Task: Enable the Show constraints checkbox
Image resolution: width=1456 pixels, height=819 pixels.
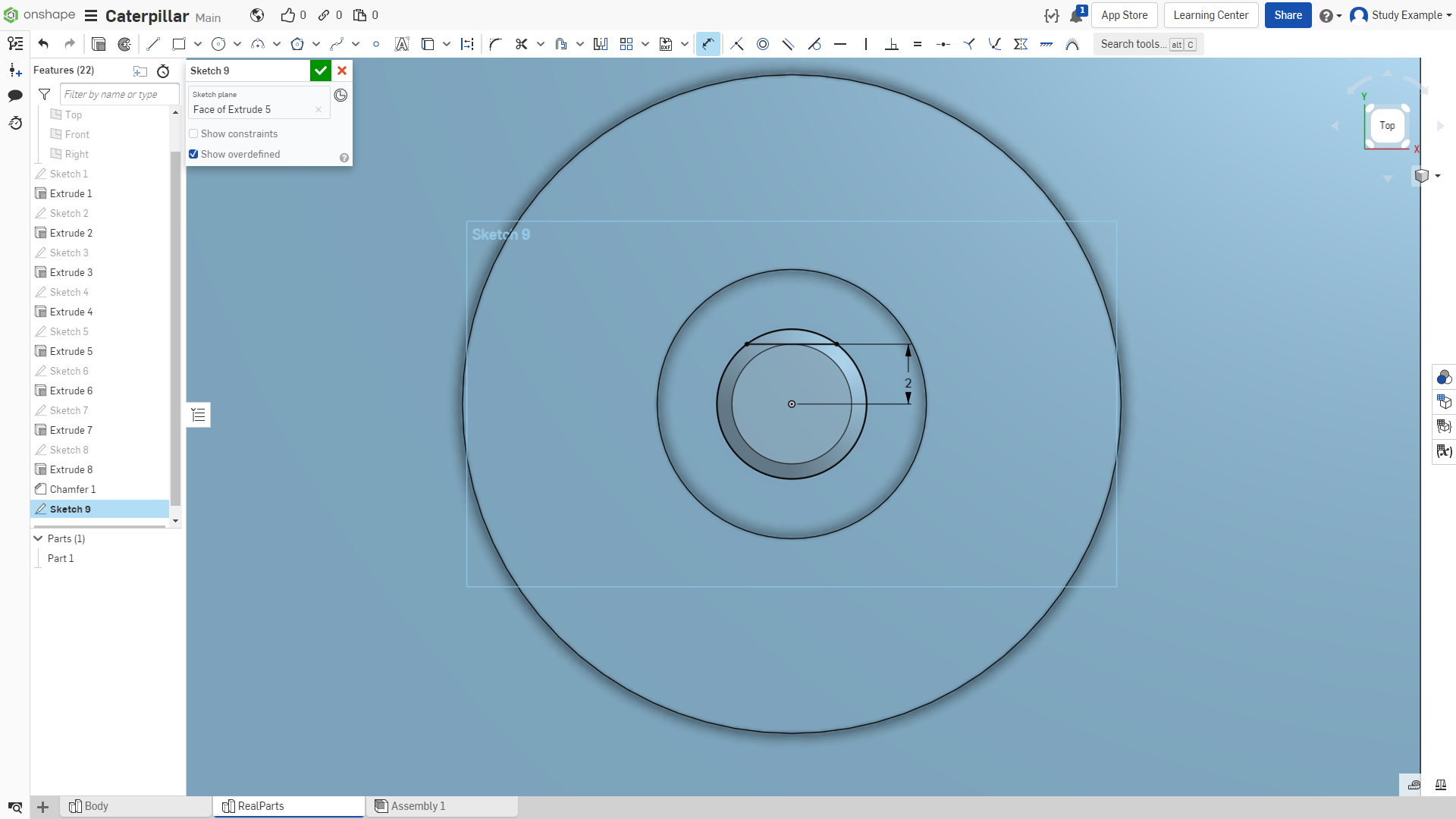Action: [x=193, y=133]
